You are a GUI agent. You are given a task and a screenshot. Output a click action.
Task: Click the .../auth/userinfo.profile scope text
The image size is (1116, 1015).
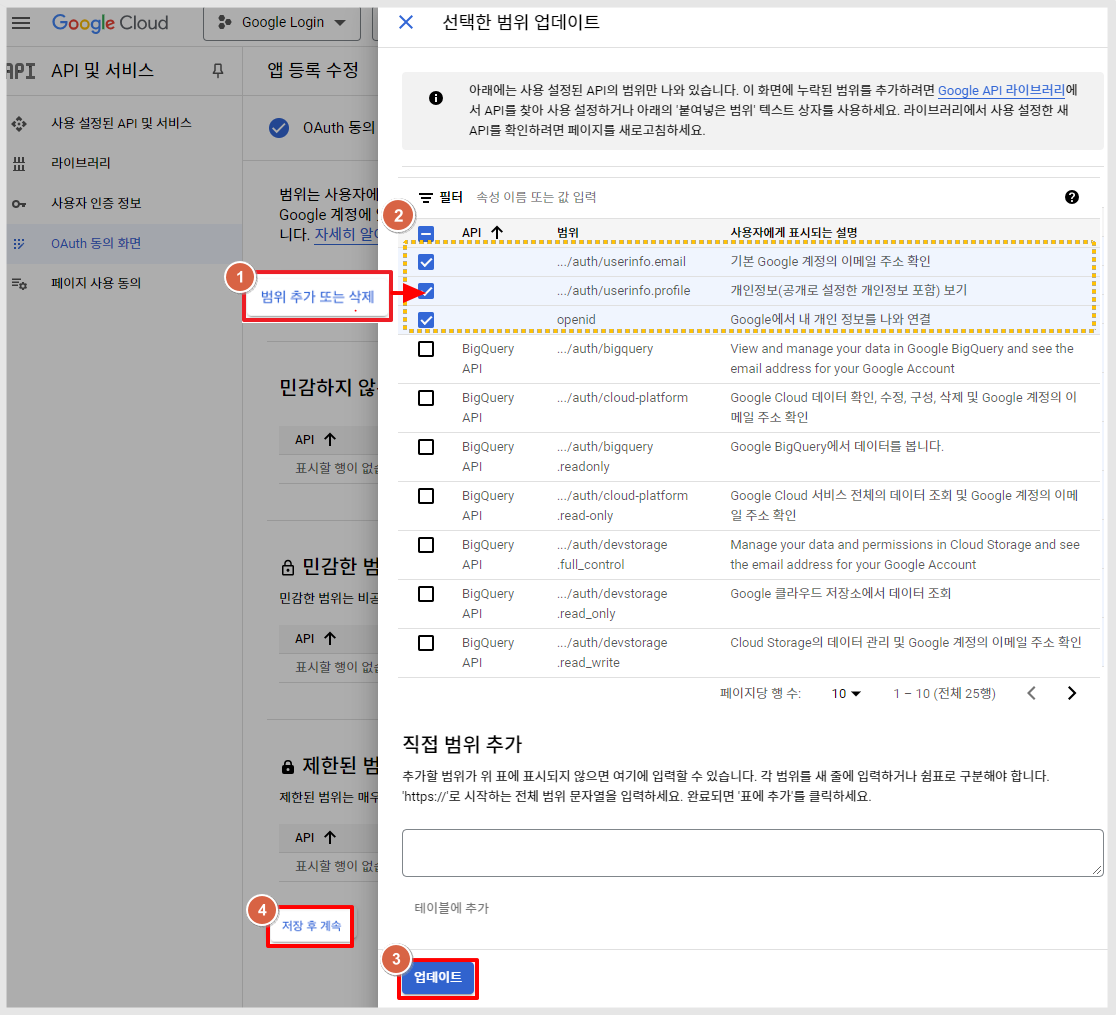(623, 290)
